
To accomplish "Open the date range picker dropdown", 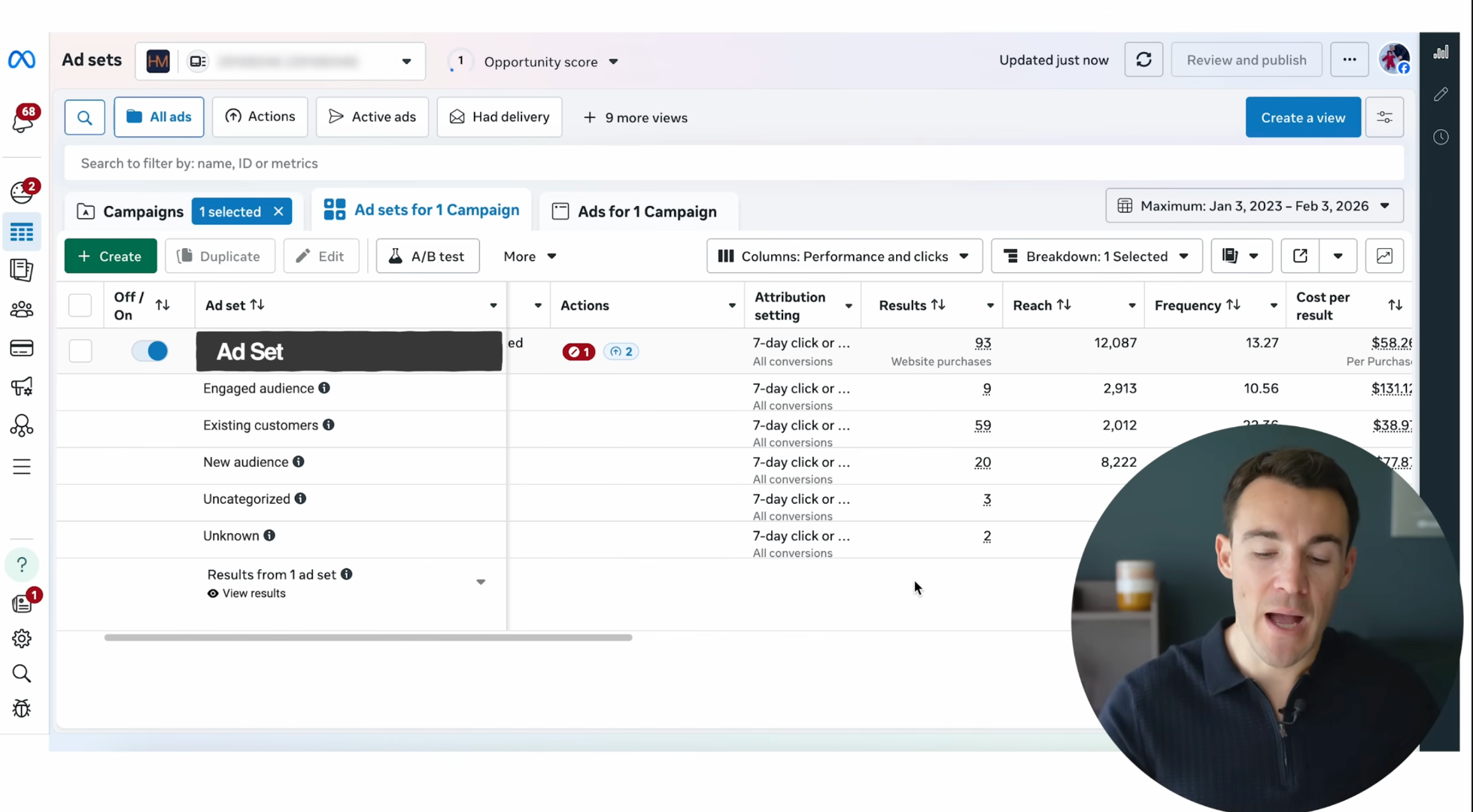I will pyautogui.click(x=1254, y=206).
